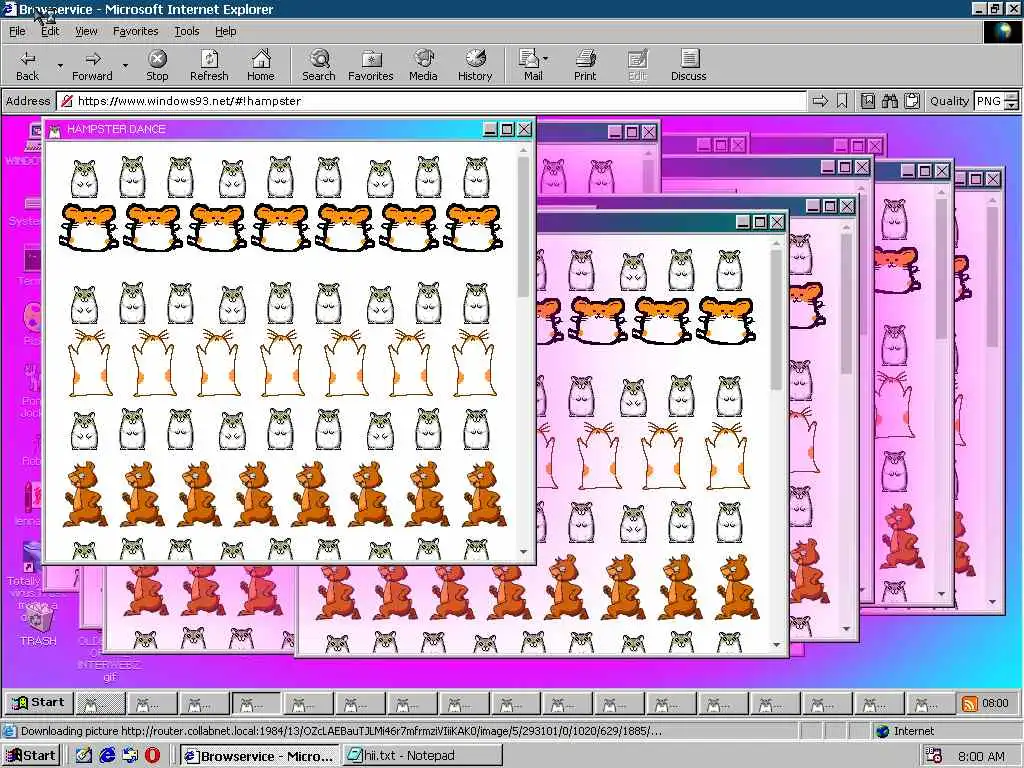Click the Windows93 Start button
Screen dimensions: 1024x768
tap(39, 703)
